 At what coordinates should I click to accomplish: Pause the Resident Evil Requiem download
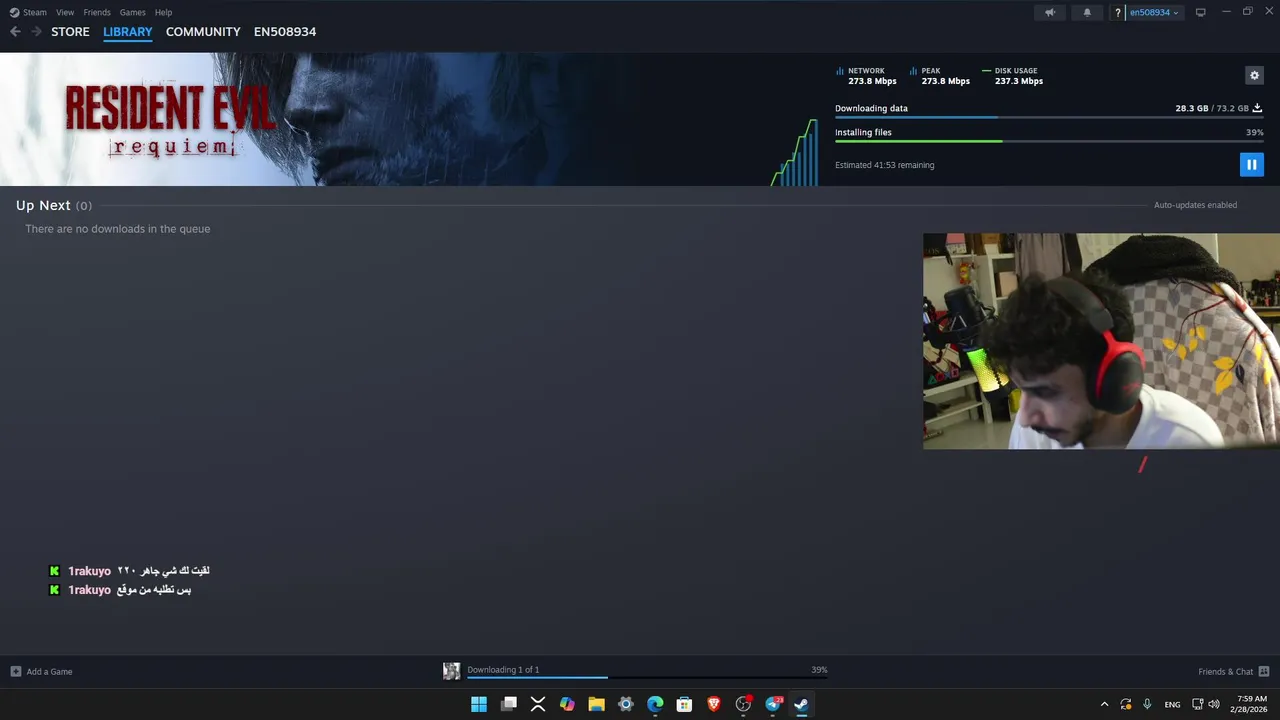(1251, 165)
